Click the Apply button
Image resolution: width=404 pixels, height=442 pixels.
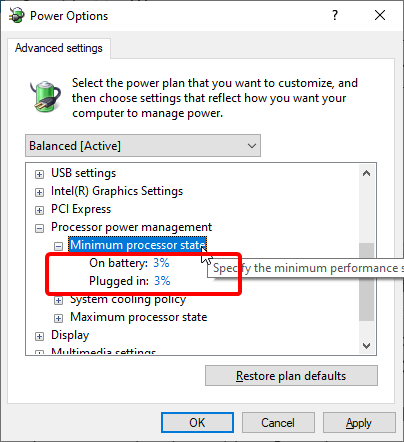pos(359,423)
